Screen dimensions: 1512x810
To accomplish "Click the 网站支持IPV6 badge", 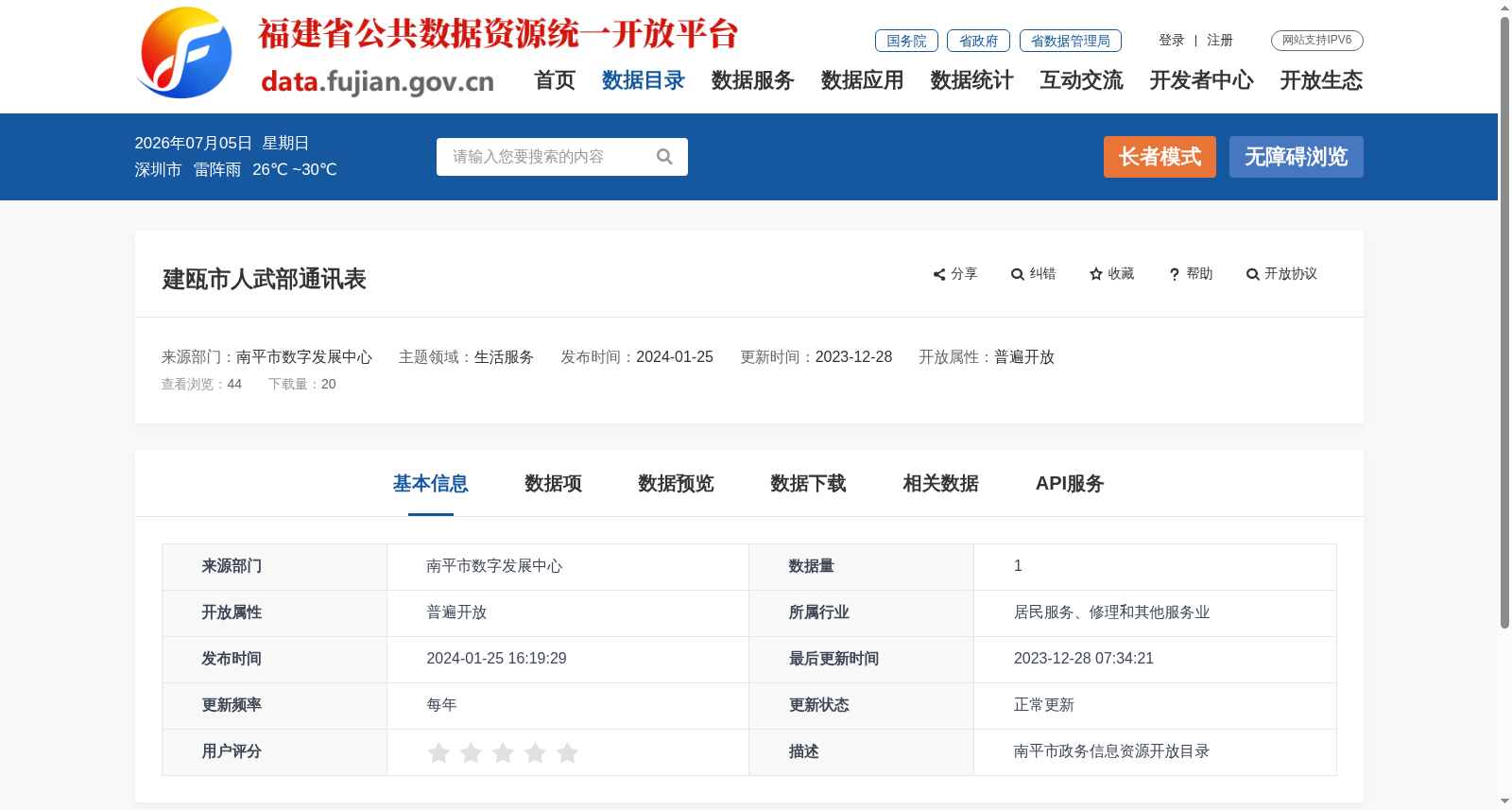I will point(1317,41).
